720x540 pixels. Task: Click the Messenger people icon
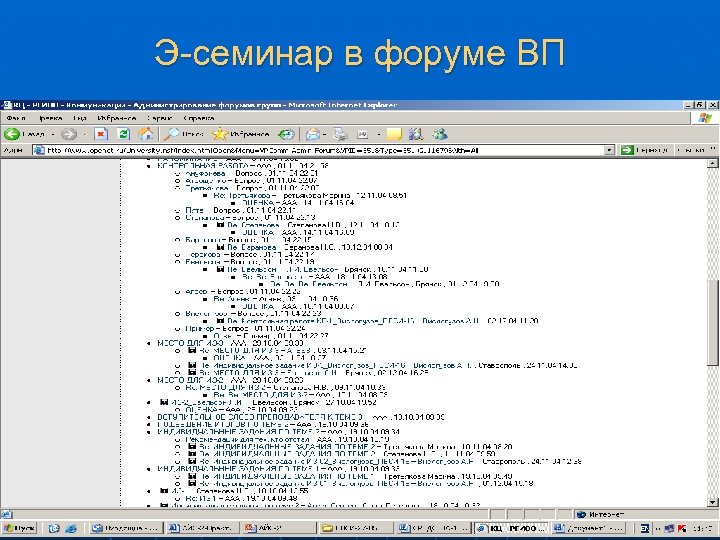(x=439, y=134)
